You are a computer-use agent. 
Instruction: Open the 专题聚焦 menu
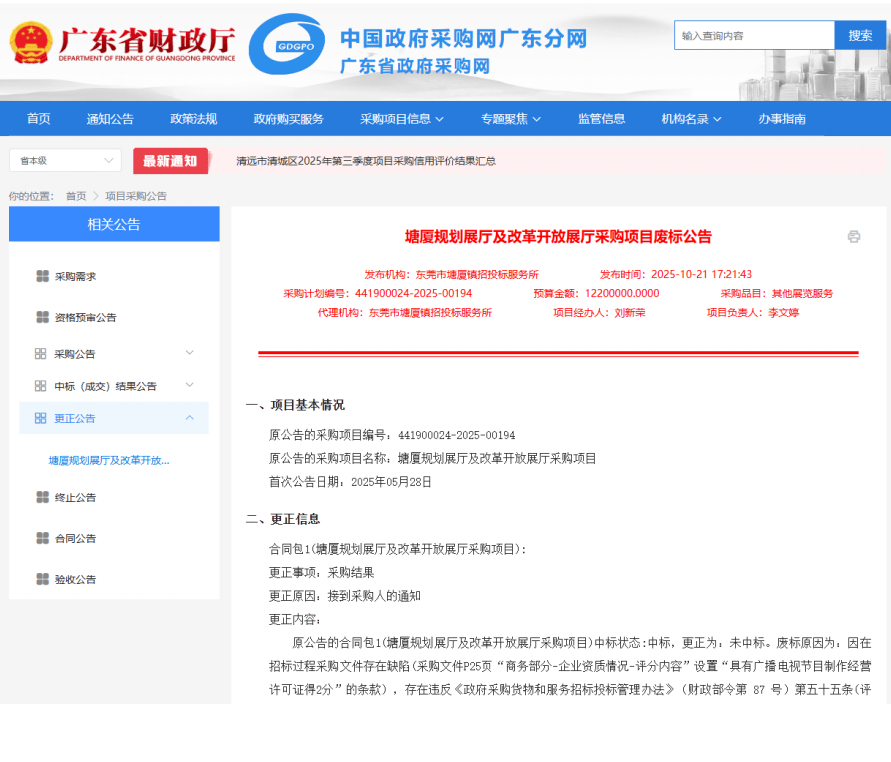point(510,119)
